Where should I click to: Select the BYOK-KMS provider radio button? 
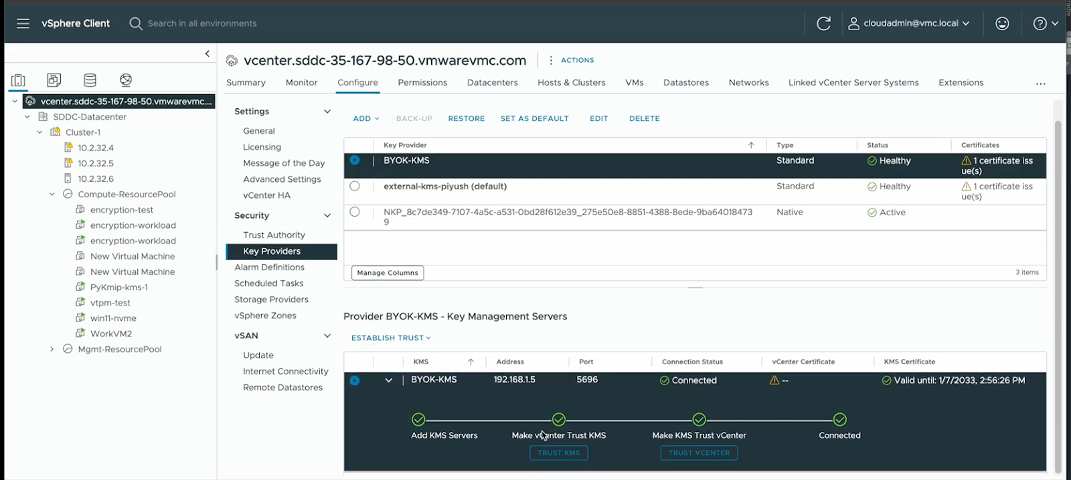[354, 160]
